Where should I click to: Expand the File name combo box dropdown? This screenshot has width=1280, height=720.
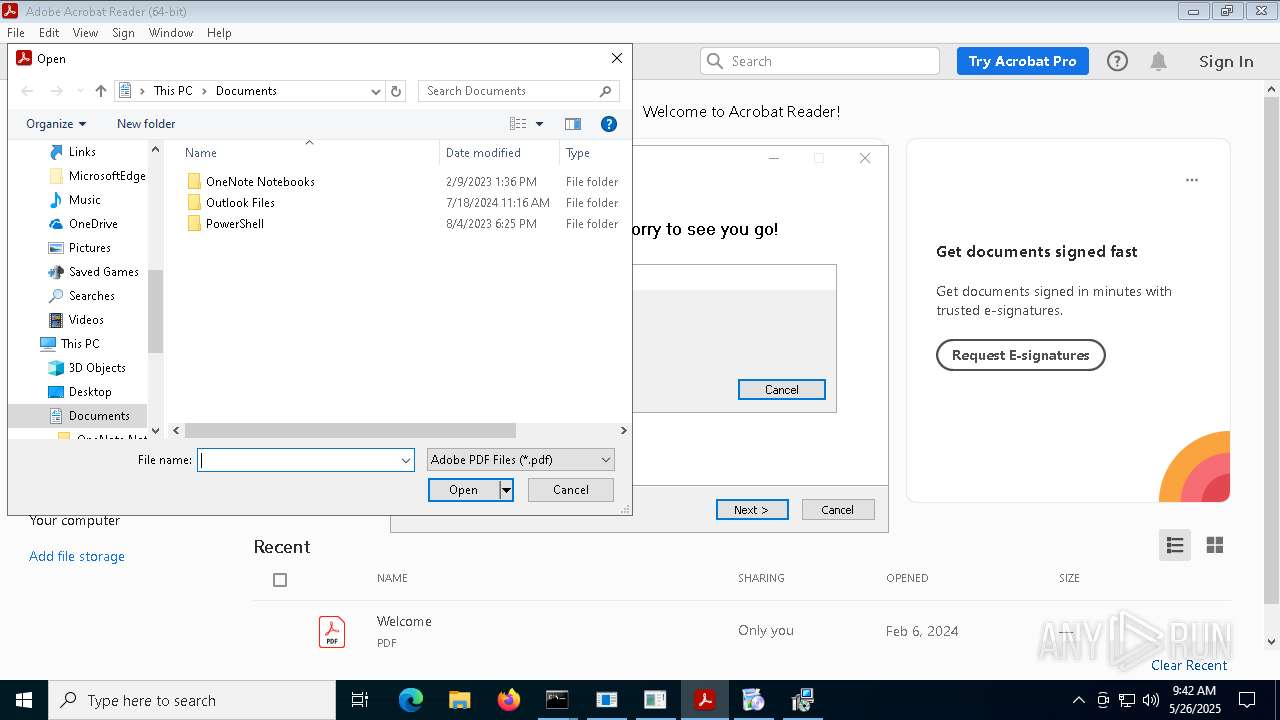(x=406, y=460)
